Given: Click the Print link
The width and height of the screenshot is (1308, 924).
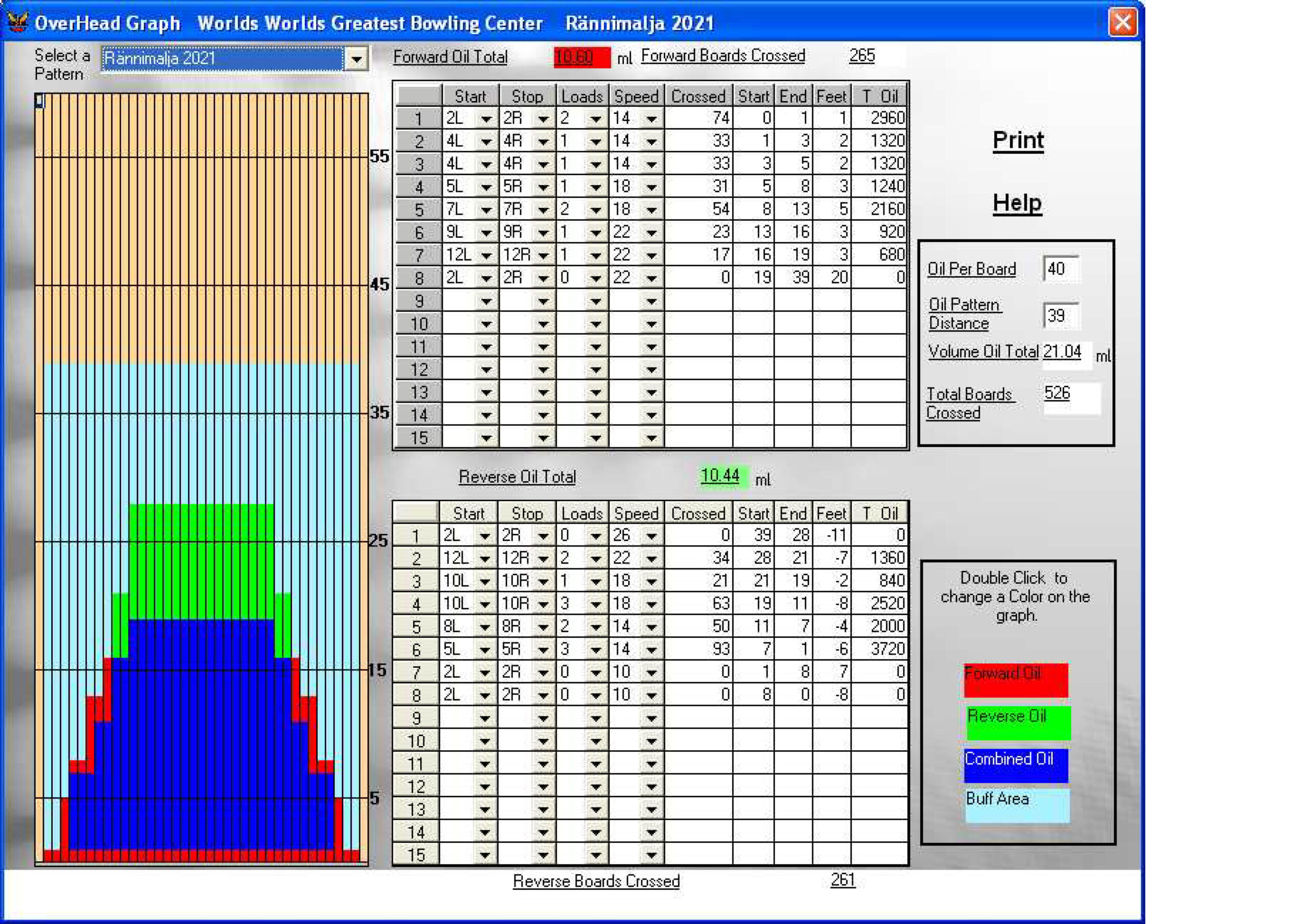Looking at the screenshot, I should pyautogui.click(x=1018, y=140).
